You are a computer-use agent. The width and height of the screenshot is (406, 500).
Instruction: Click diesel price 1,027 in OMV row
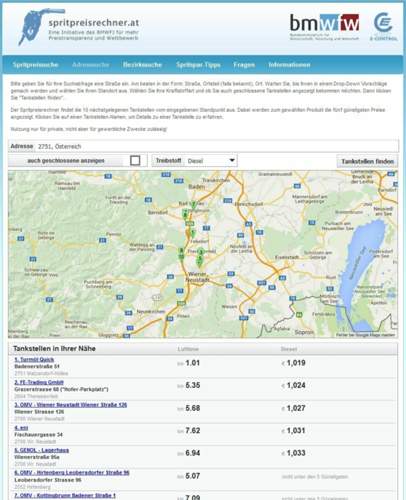pyautogui.click(x=296, y=408)
